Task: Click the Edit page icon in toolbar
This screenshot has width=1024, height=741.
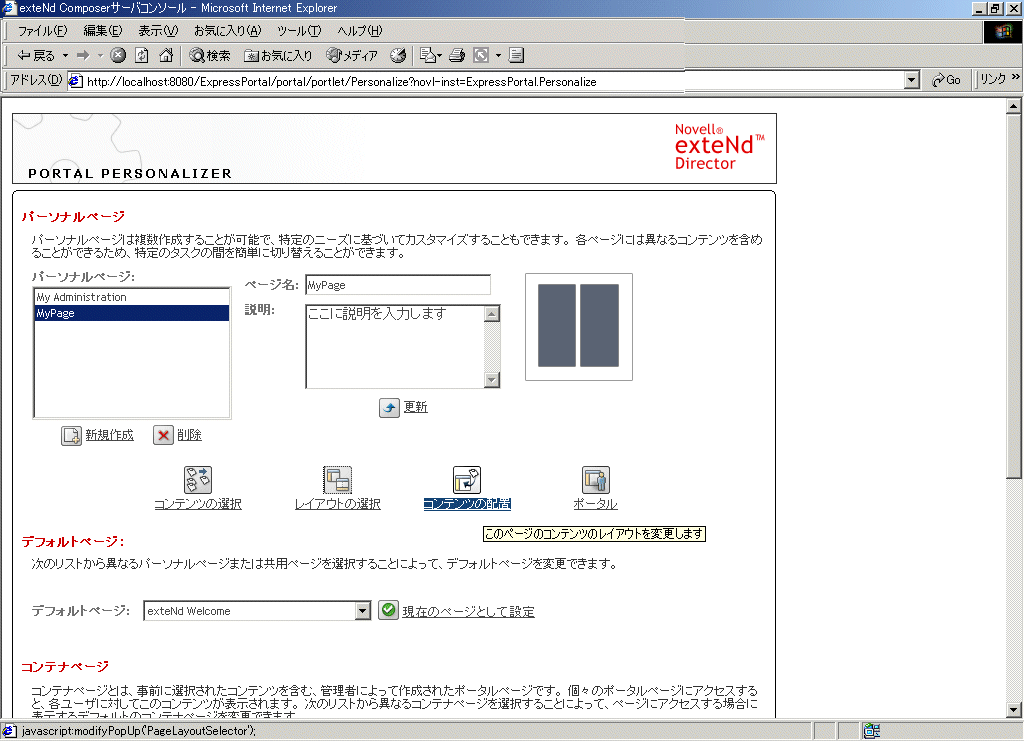Action: [481, 55]
